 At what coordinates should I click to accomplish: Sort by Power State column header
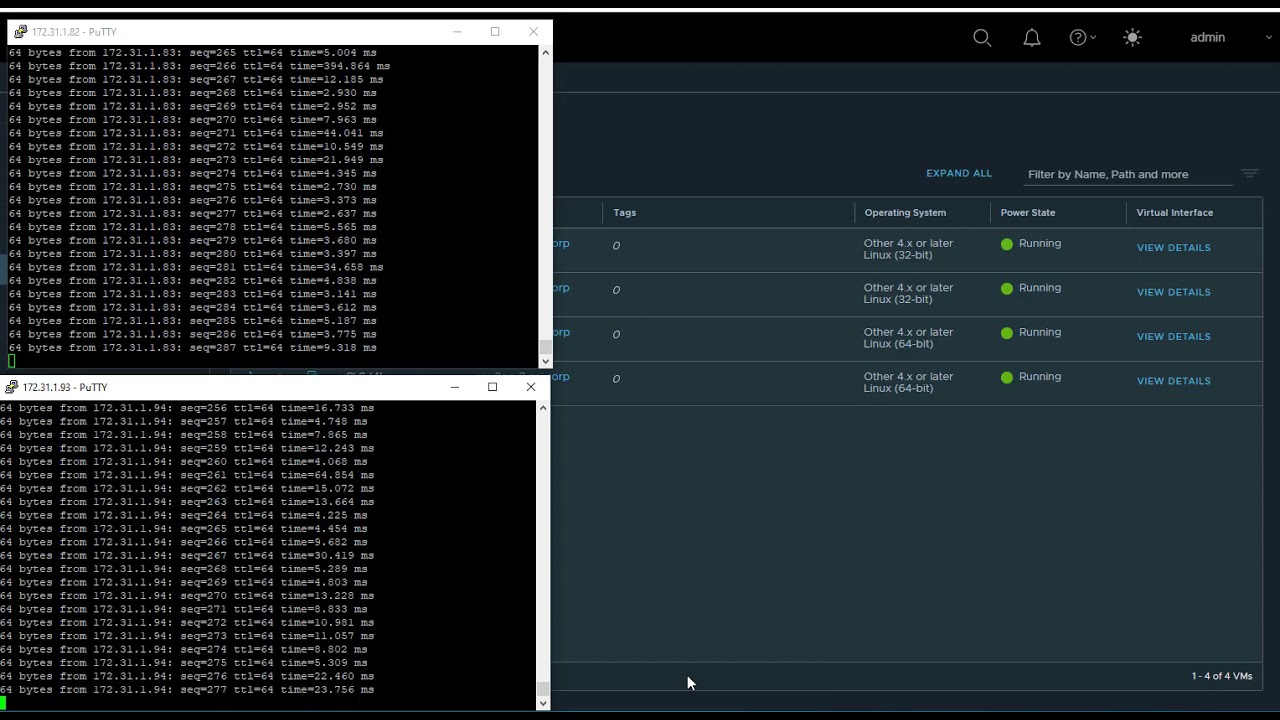click(x=1028, y=212)
